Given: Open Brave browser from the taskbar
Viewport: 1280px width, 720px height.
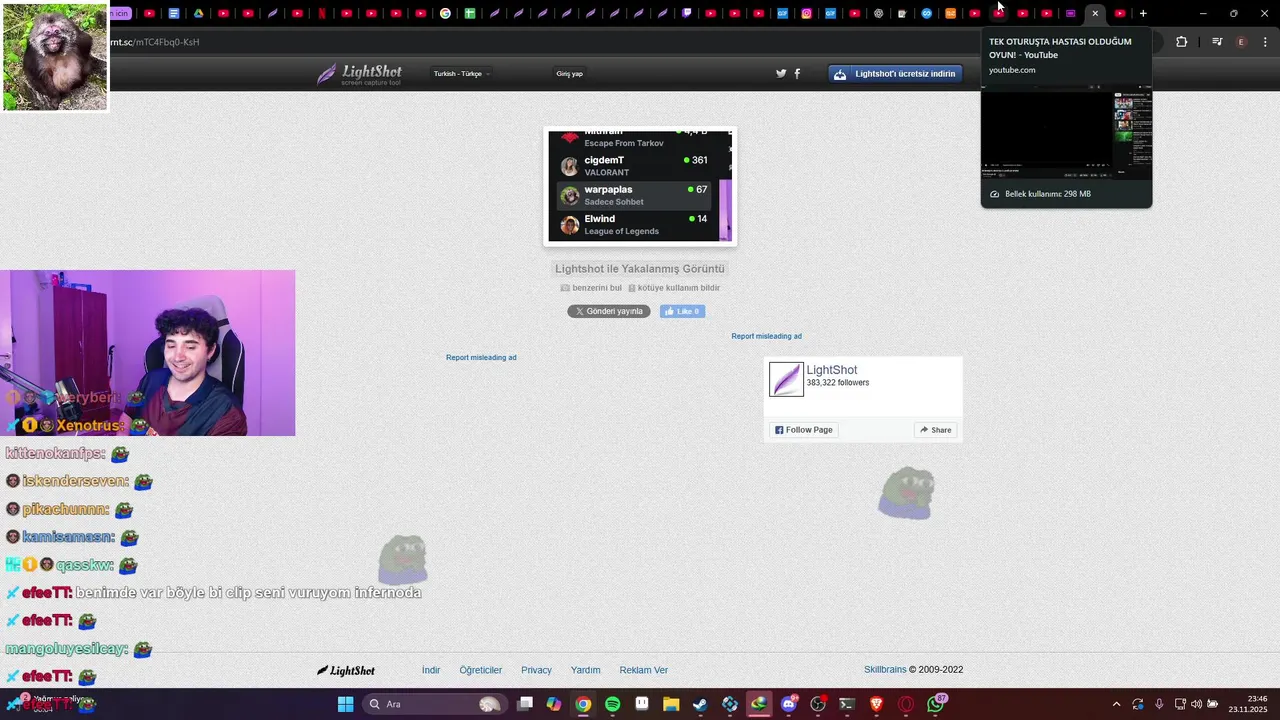Looking at the screenshot, I should point(876,704).
